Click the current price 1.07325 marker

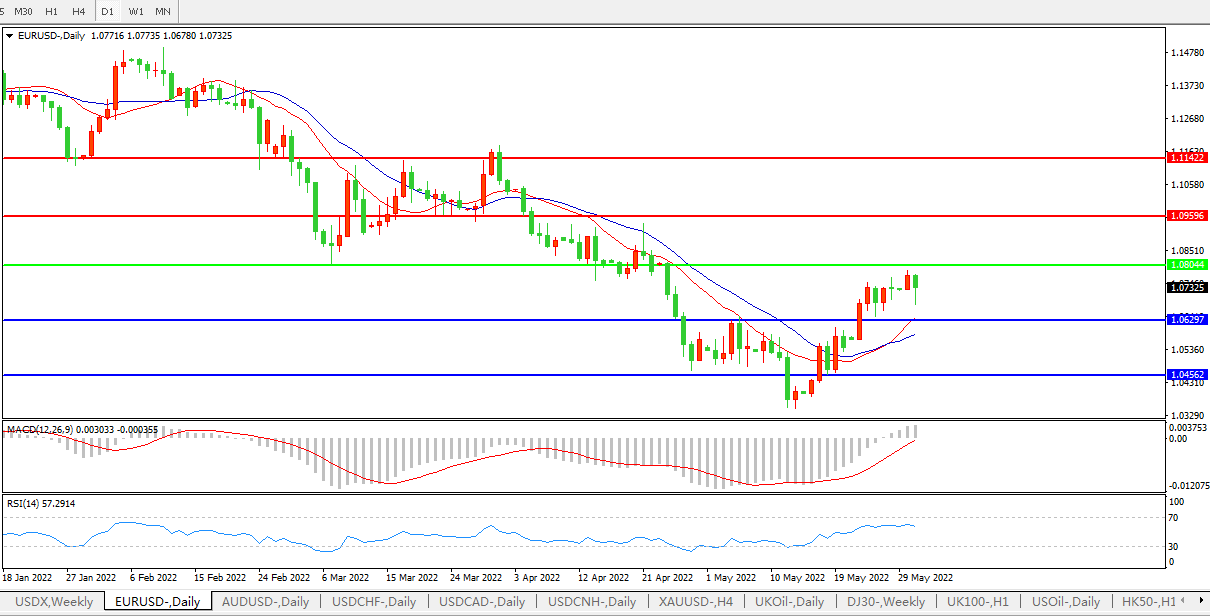[x=1187, y=288]
